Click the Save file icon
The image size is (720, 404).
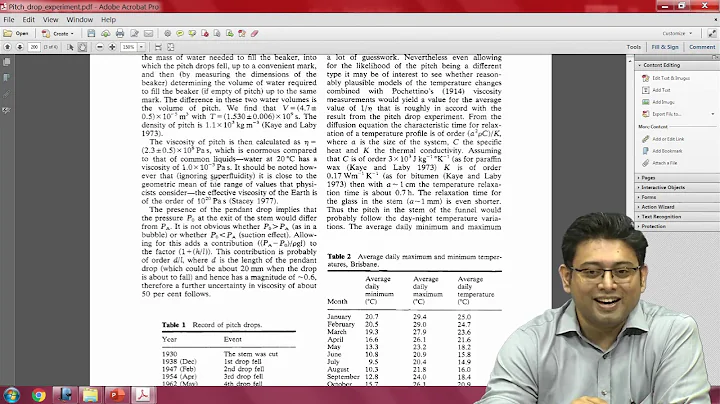click(91, 34)
